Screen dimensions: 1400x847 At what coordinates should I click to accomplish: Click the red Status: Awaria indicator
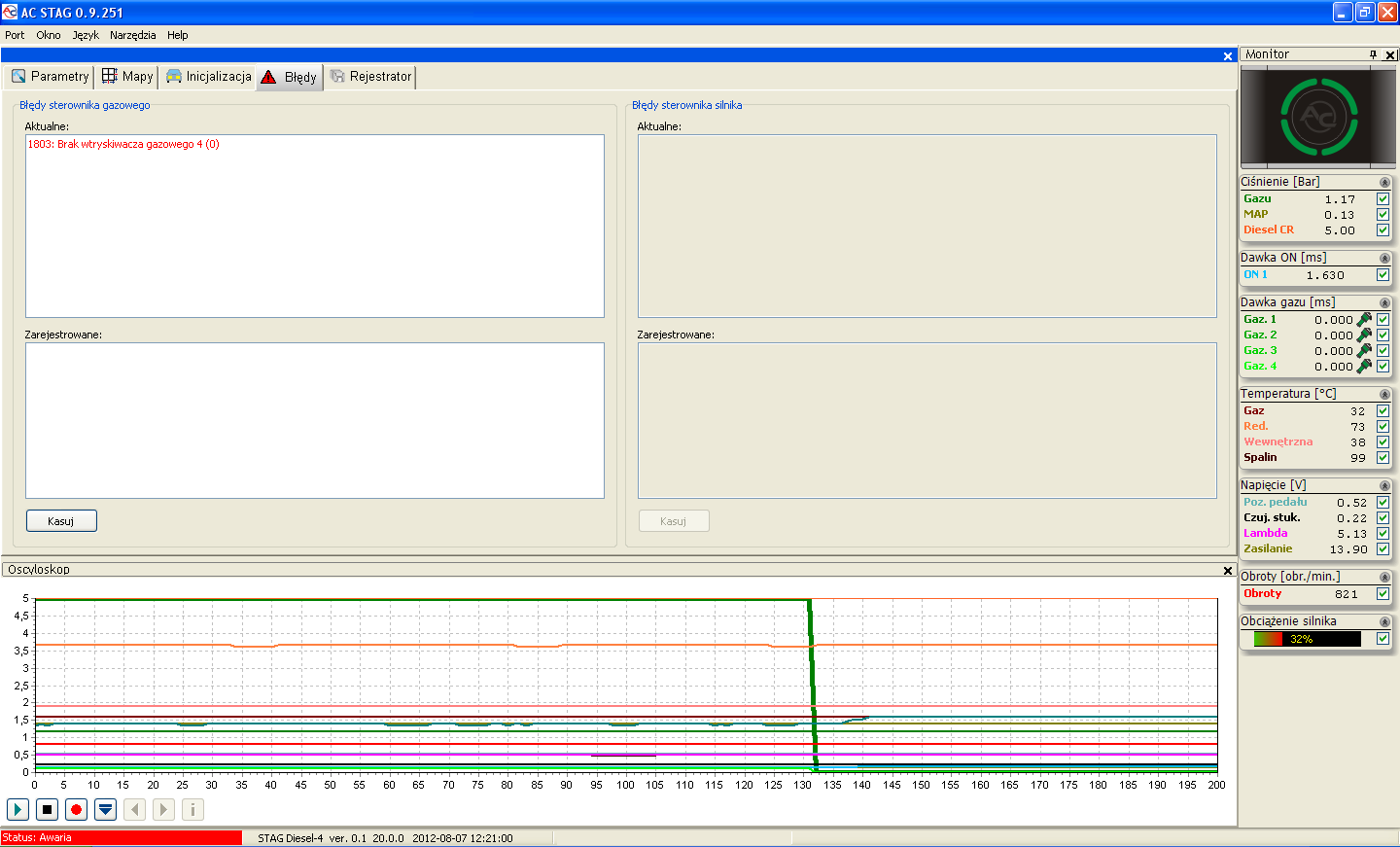pyautogui.click(x=121, y=837)
